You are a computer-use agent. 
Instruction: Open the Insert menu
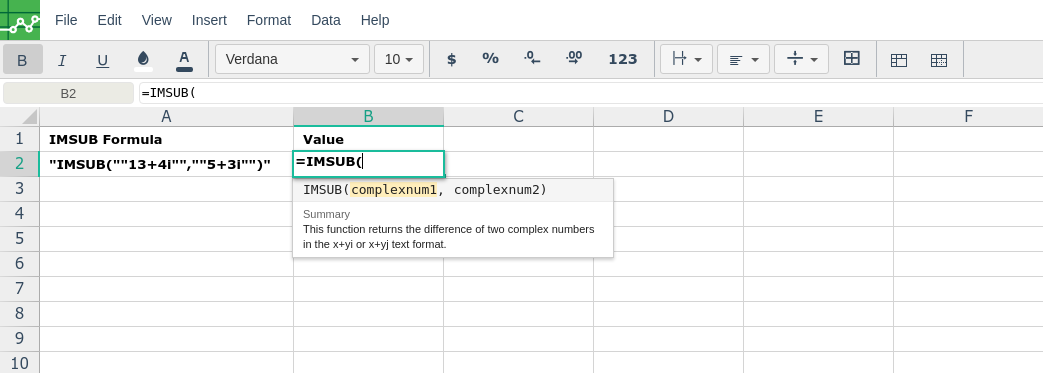tap(209, 20)
